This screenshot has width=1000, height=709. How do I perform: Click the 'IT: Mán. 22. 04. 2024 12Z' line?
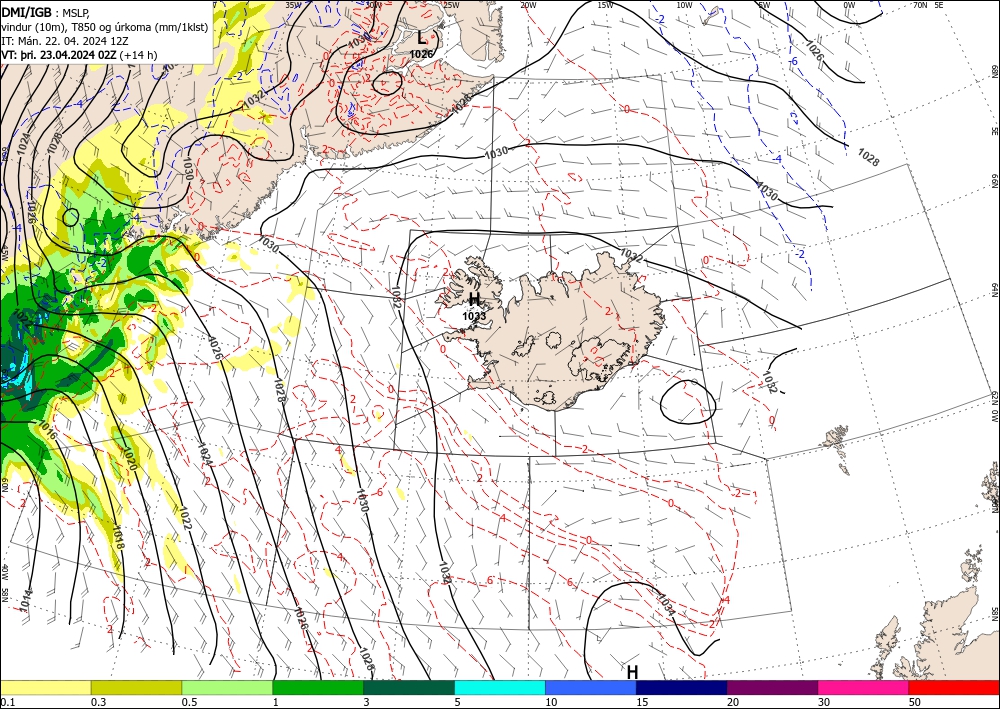65,41
